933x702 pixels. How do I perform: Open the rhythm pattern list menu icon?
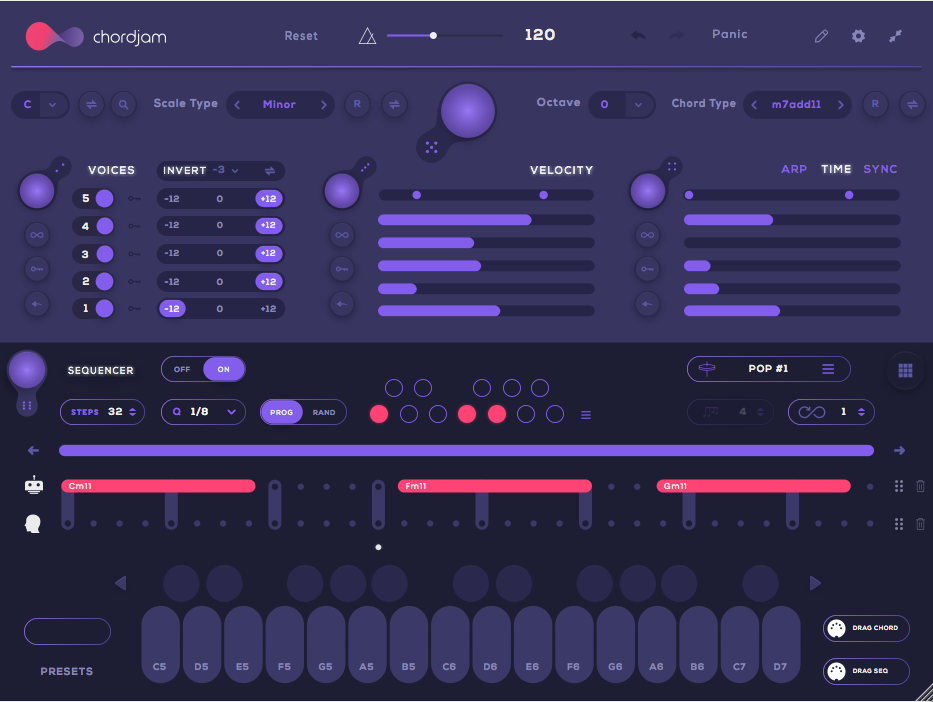coord(586,415)
